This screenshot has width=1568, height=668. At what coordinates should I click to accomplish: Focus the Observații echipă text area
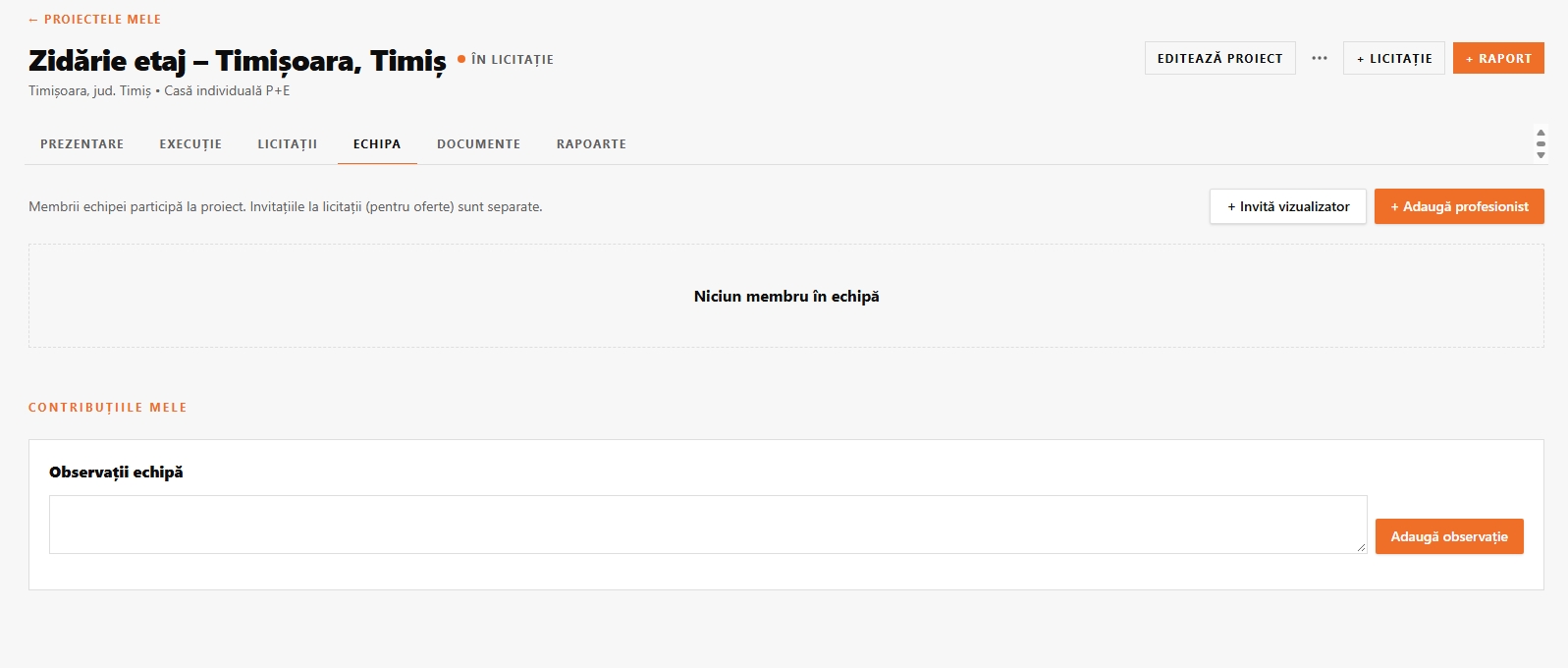click(x=708, y=525)
